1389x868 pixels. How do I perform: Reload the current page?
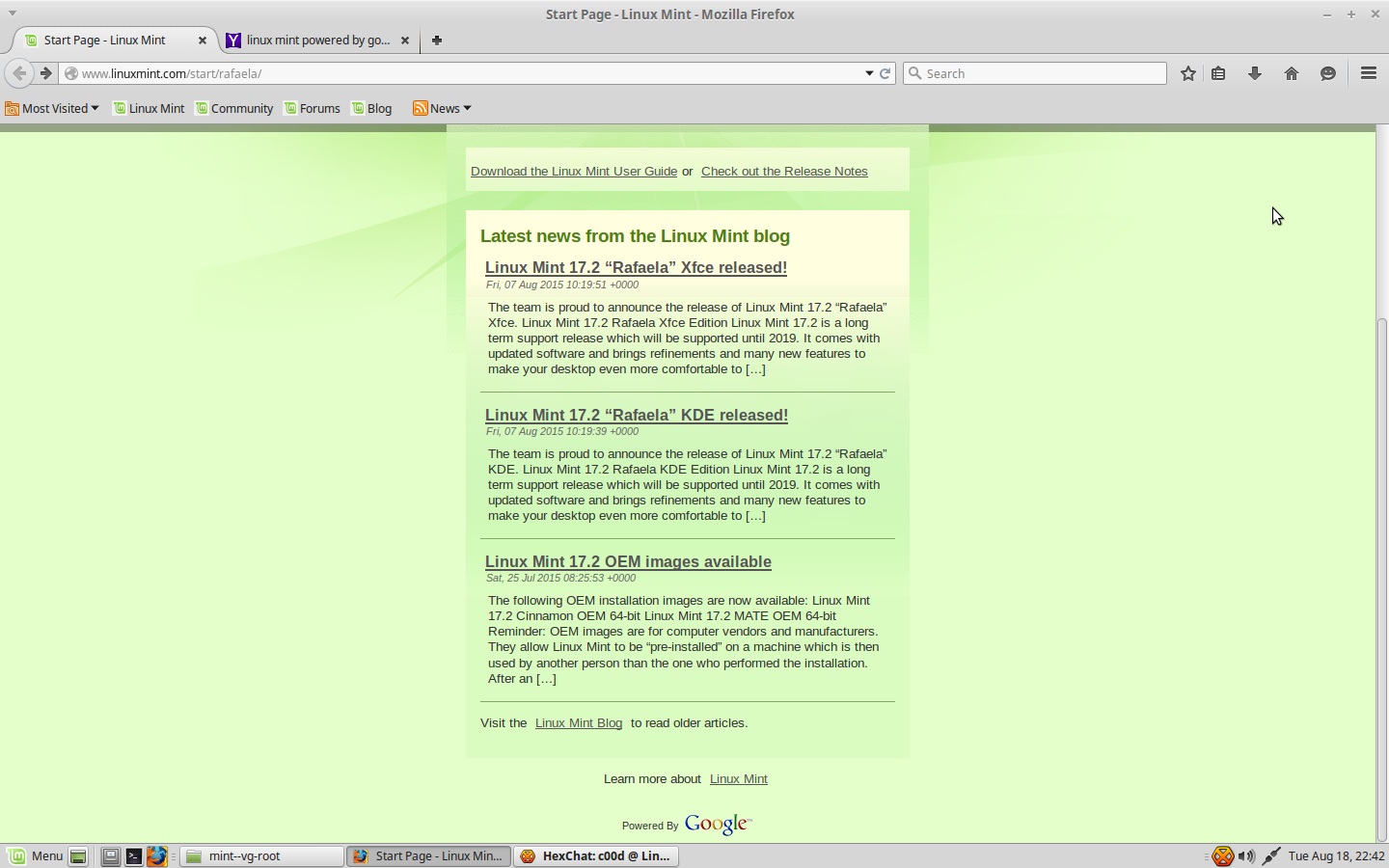click(885, 73)
